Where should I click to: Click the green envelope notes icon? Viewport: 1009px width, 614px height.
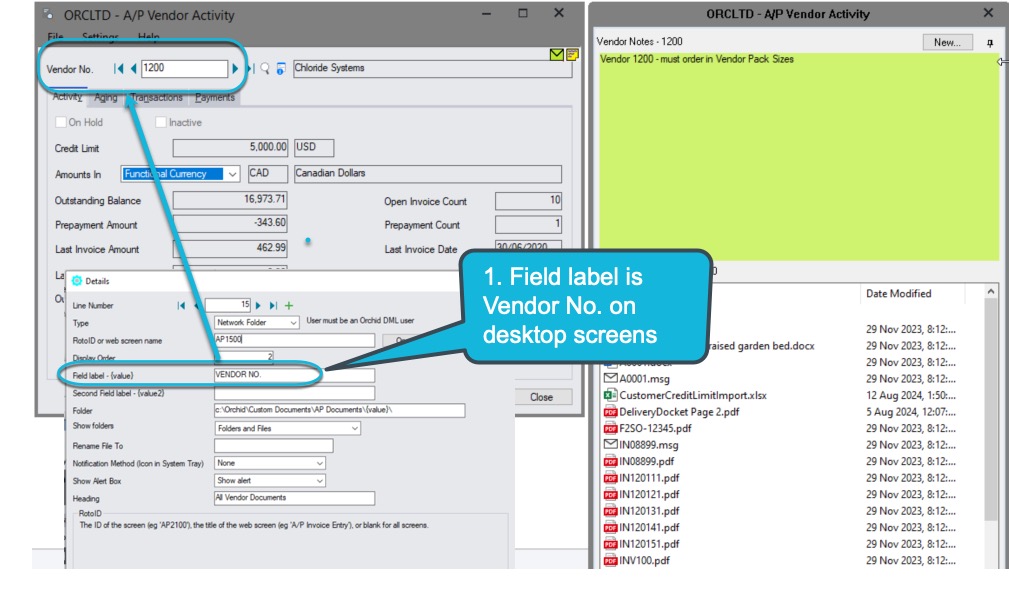[557, 54]
